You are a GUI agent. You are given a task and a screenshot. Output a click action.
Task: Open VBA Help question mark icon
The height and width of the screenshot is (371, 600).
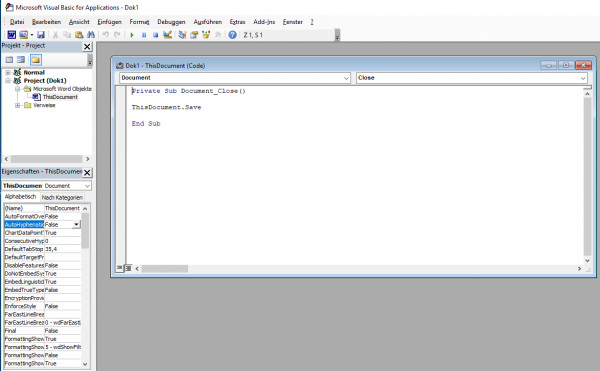click(232, 35)
